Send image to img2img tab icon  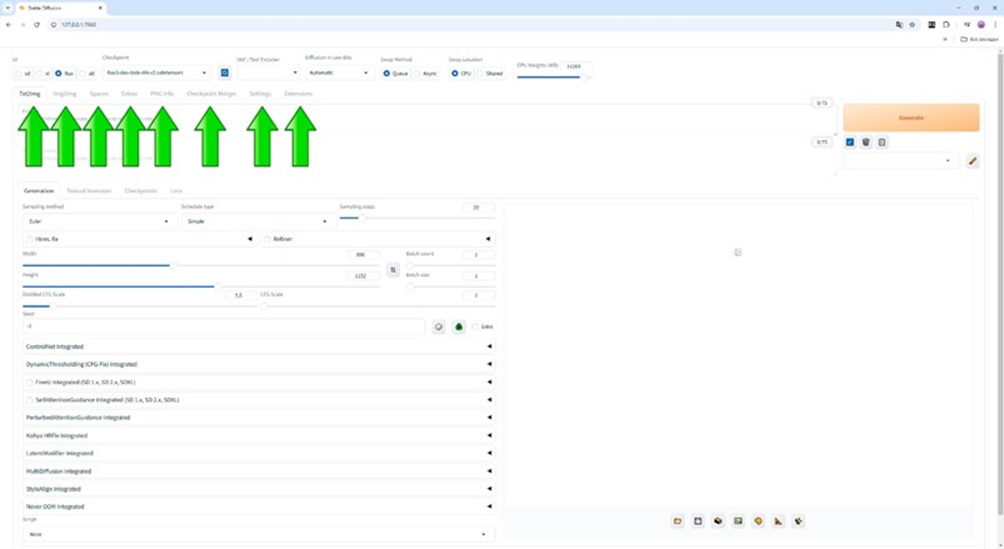[x=738, y=521]
